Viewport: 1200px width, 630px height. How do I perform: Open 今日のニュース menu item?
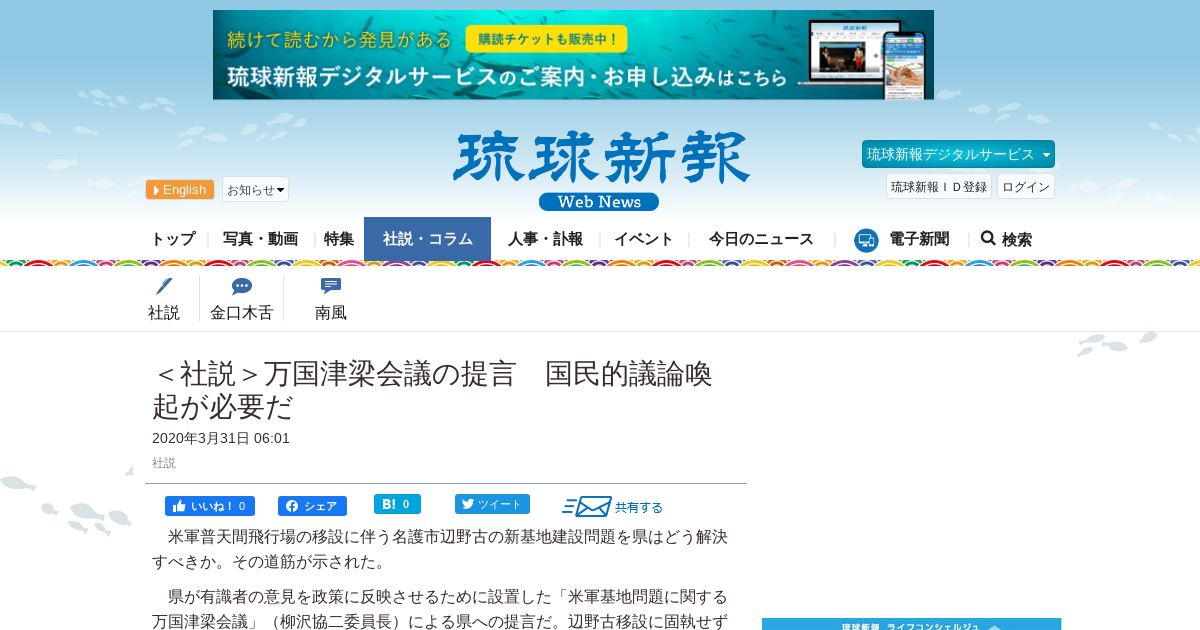[x=761, y=239]
